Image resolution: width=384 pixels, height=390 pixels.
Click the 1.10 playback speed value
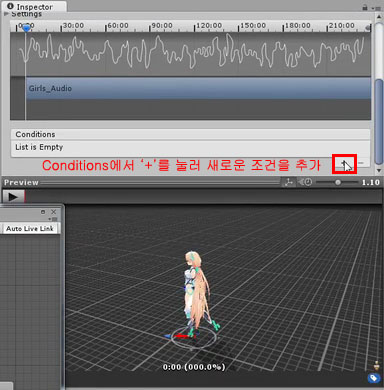tap(371, 182)
